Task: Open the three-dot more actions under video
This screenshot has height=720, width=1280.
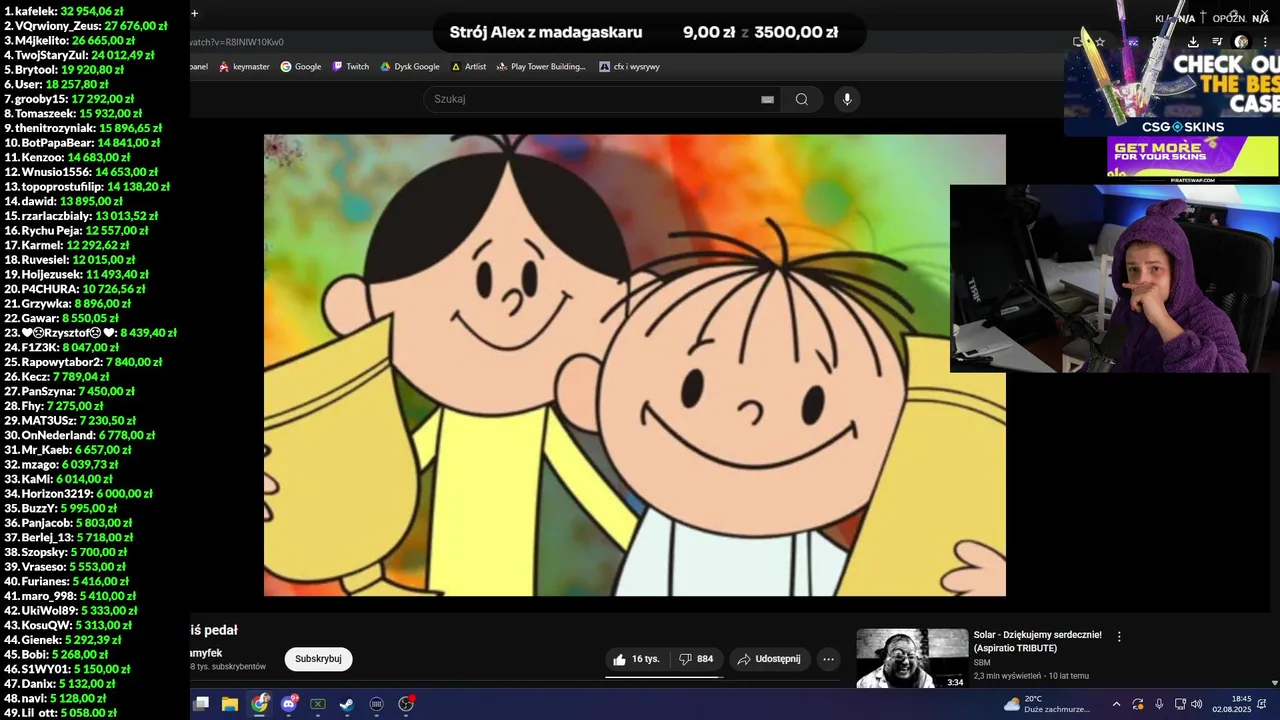Action: (828, 659)
